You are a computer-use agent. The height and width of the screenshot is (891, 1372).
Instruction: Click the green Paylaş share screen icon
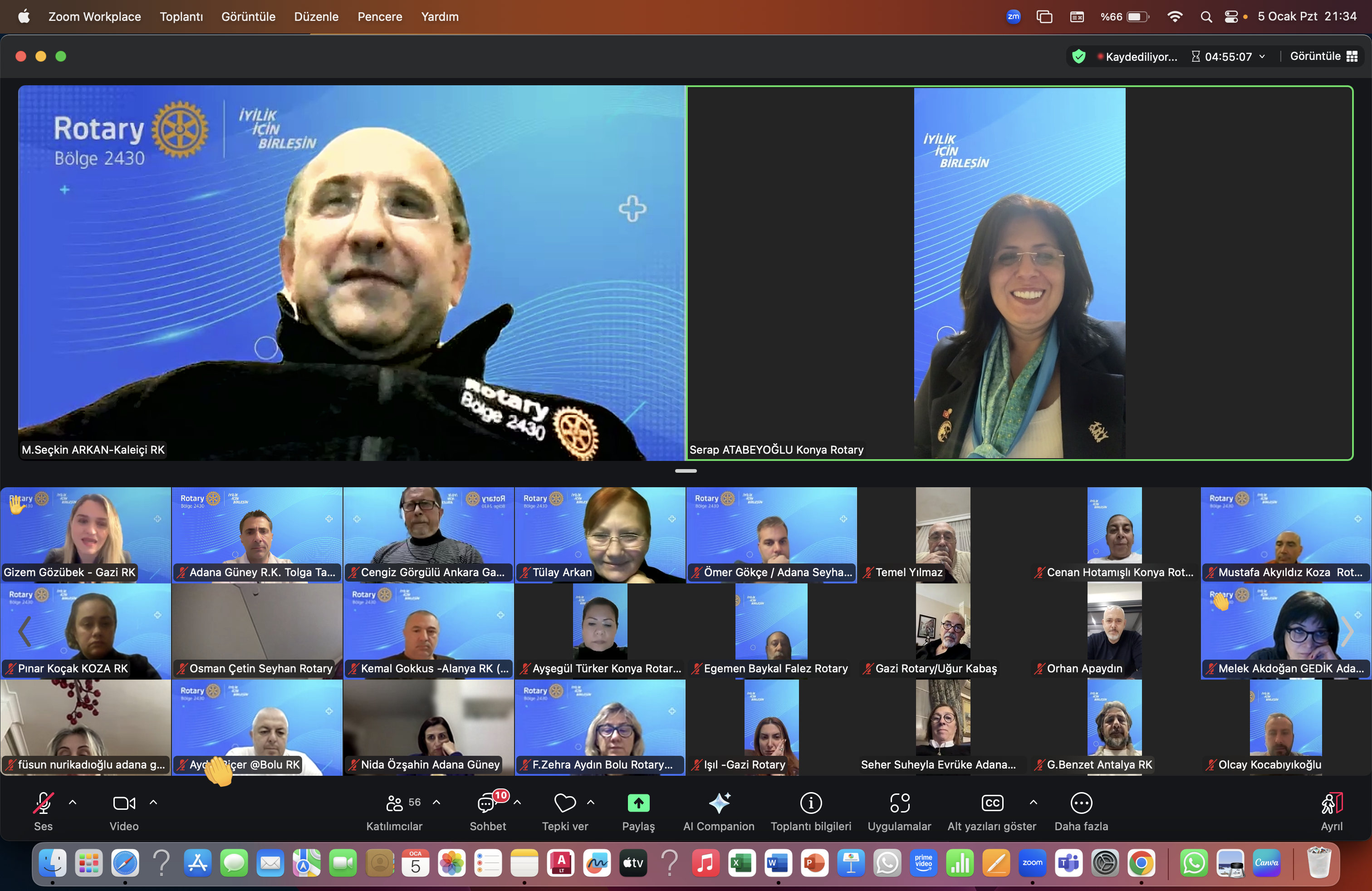[638, 803]
